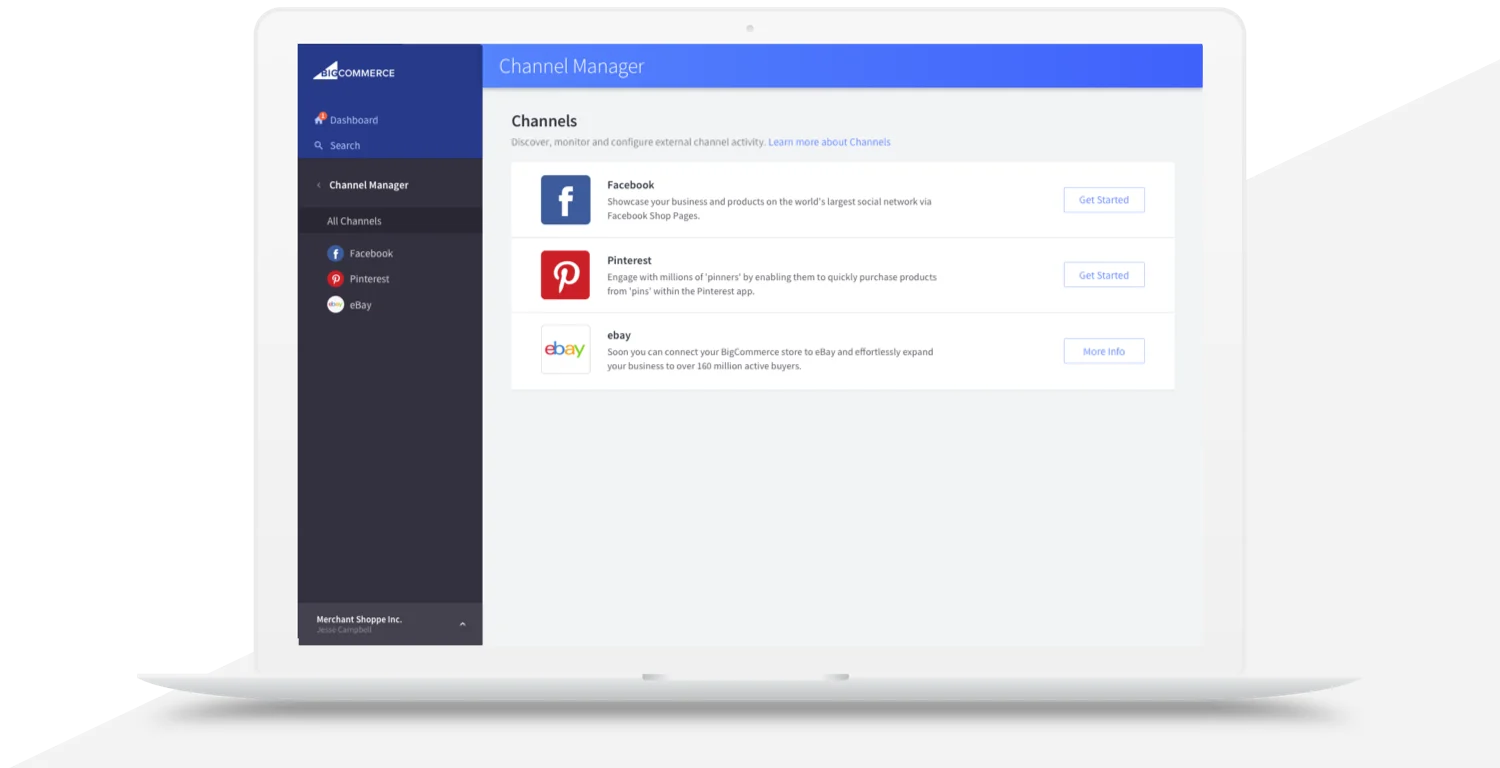Click the ebay 160 million buyers description

click(x=770, y=359)
